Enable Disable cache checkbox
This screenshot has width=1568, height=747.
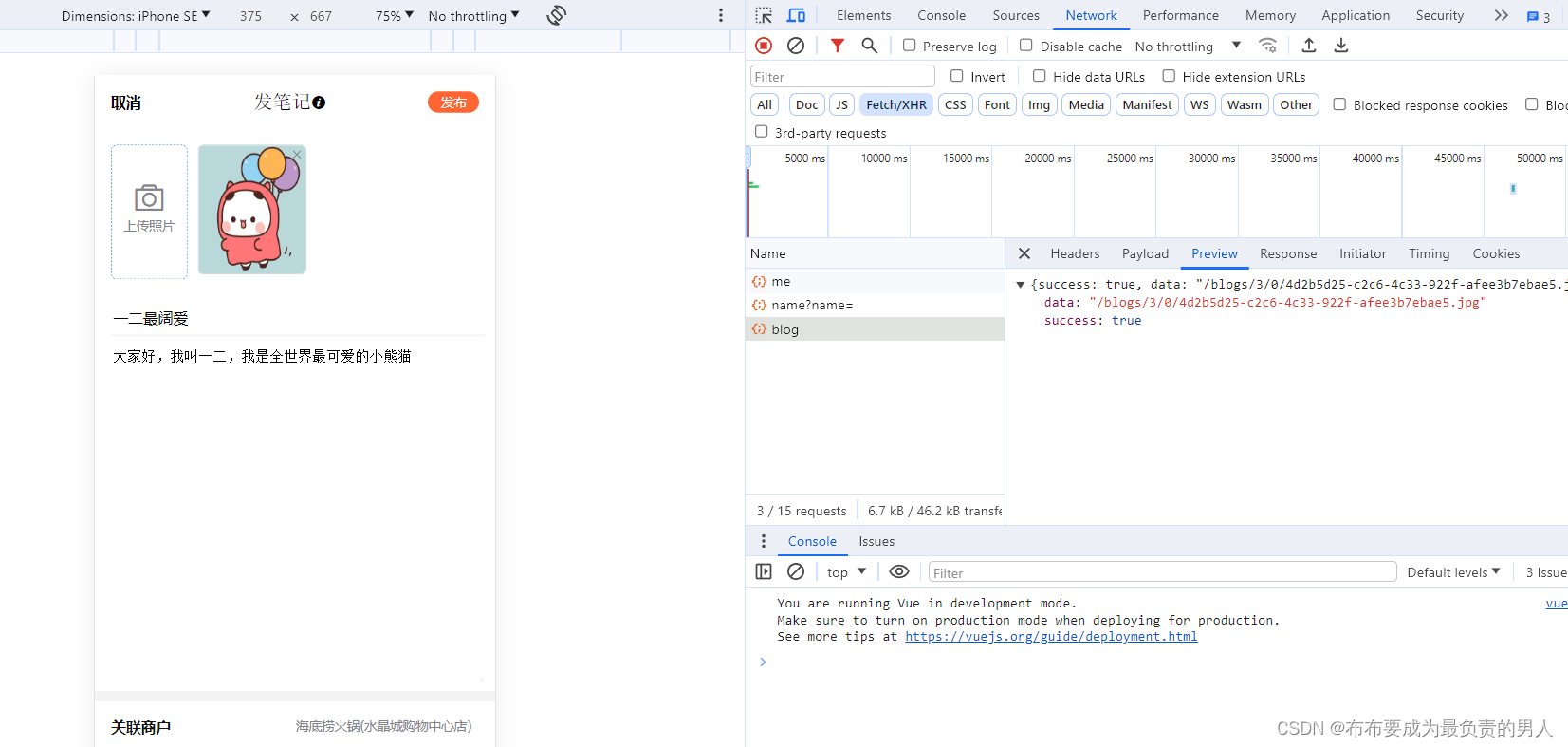coord(1025,45)
